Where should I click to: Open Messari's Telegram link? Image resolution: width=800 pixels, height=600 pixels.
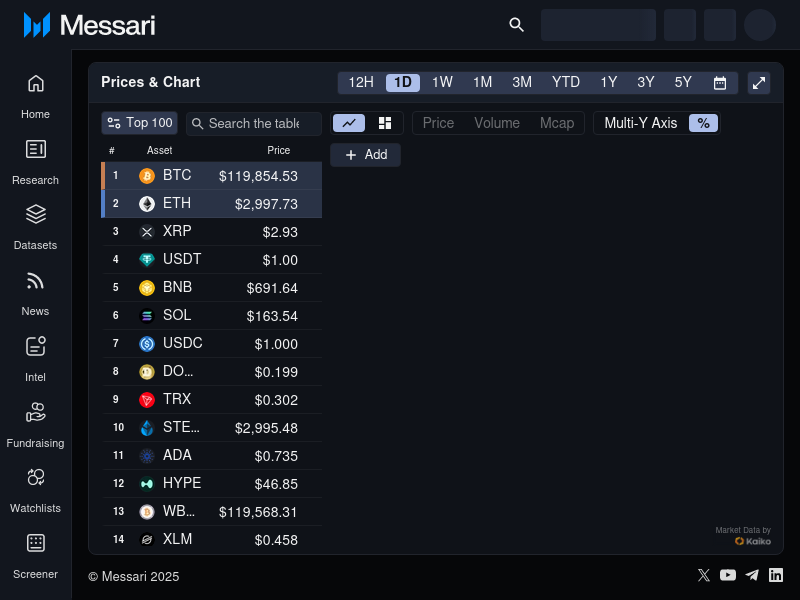(752, 575)
